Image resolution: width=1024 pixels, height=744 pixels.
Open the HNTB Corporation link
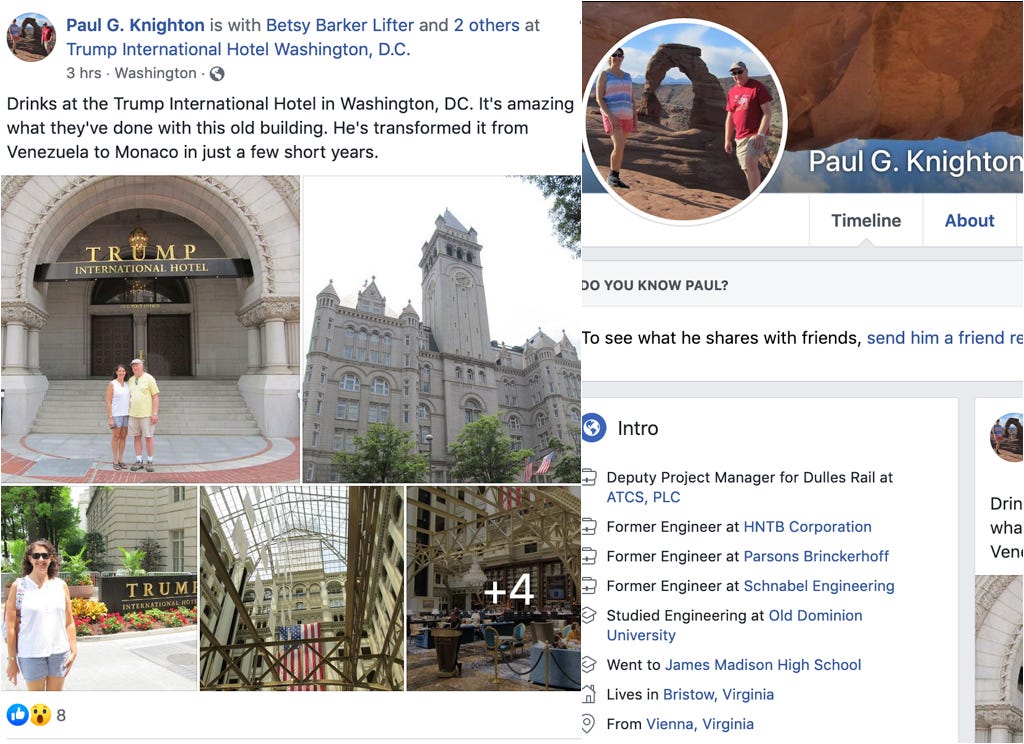pos(807,526)
